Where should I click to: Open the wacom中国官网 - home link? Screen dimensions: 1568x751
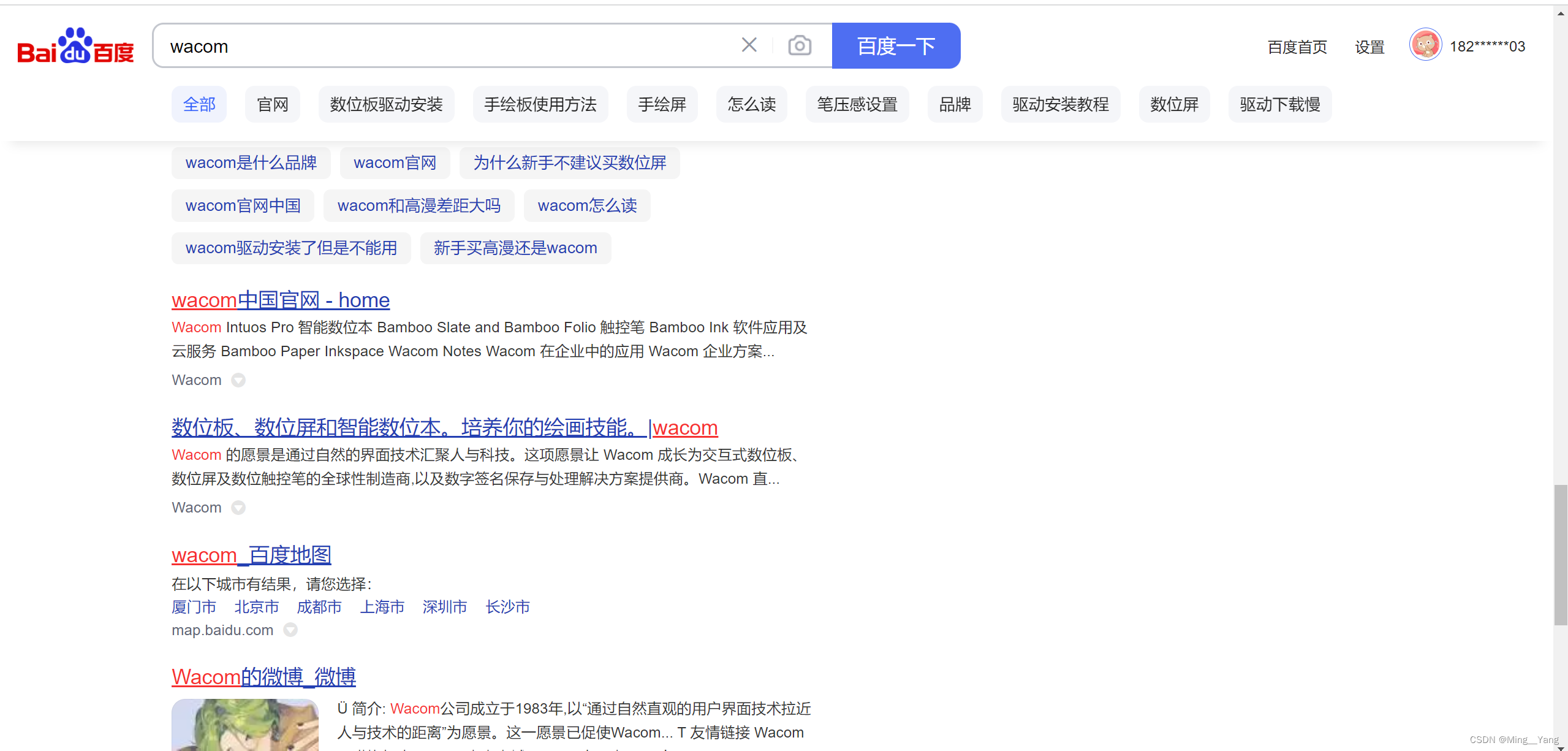point(280,300)
